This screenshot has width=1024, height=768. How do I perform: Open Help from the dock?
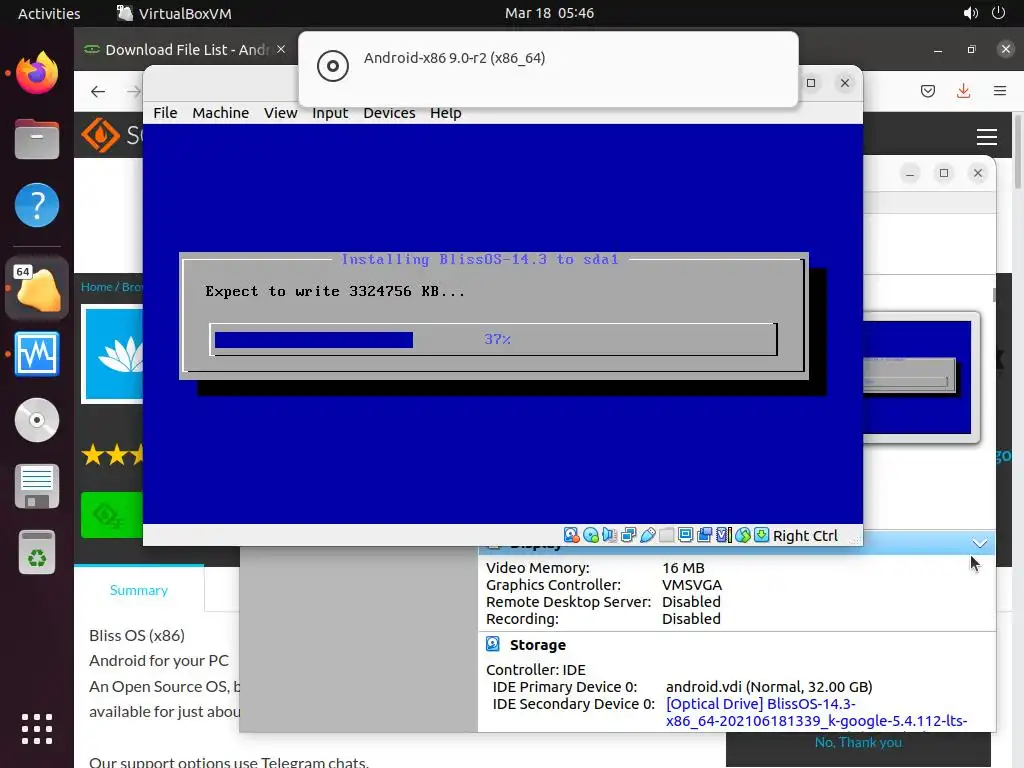click(37, 205)
